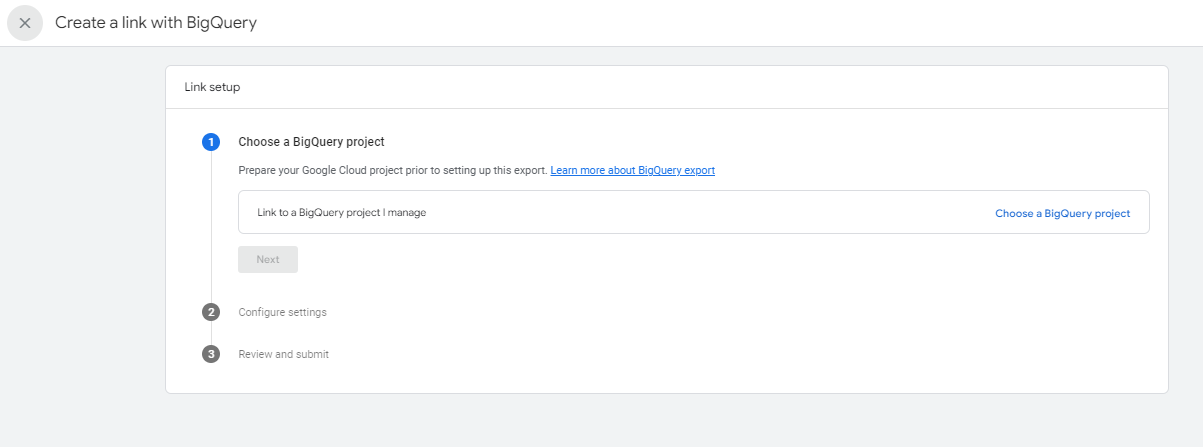Click the step 3 number circle
The image size is (1203, 447).
[x=211, y=354]
